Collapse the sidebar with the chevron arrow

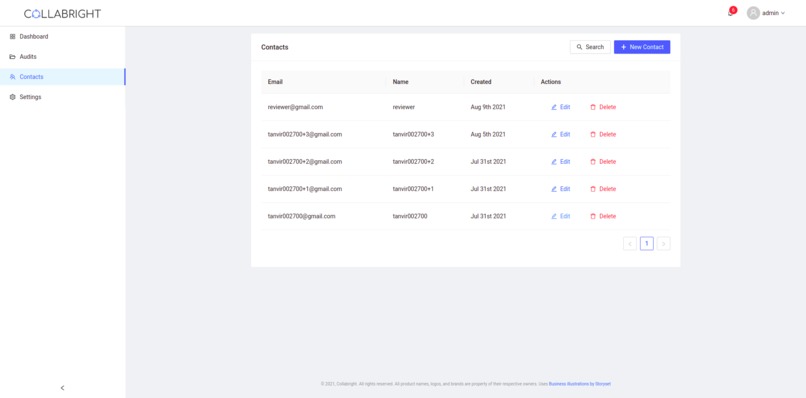click(x=62, y=388)
